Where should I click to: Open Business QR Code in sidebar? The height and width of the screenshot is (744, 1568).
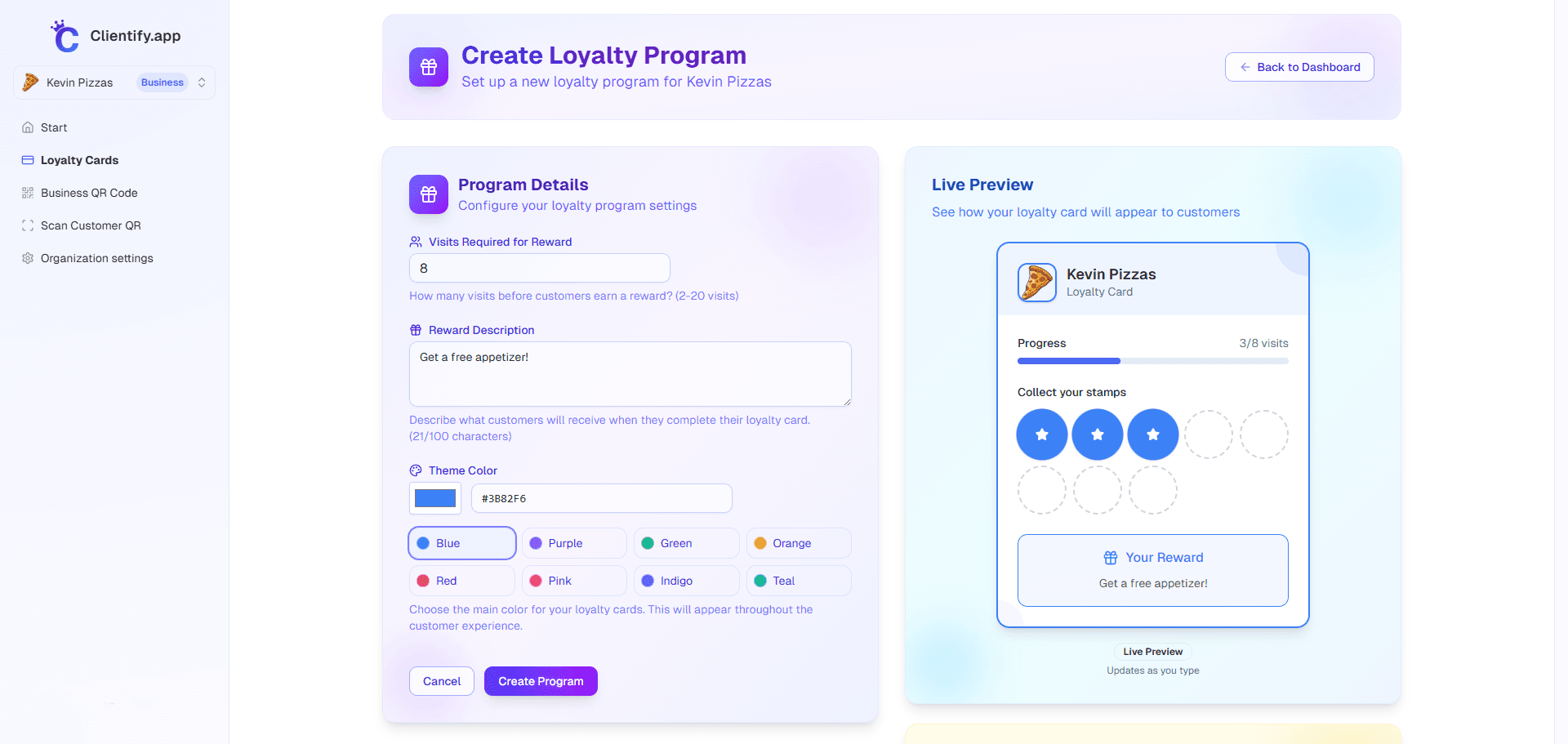[x=89, y=193]
